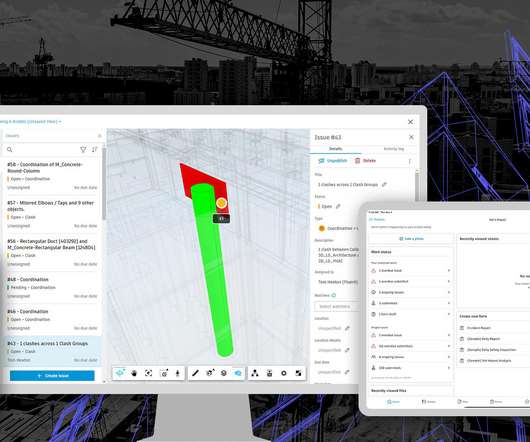Expand form draft row on tablet
530x442 pixels.
point(411,314)
